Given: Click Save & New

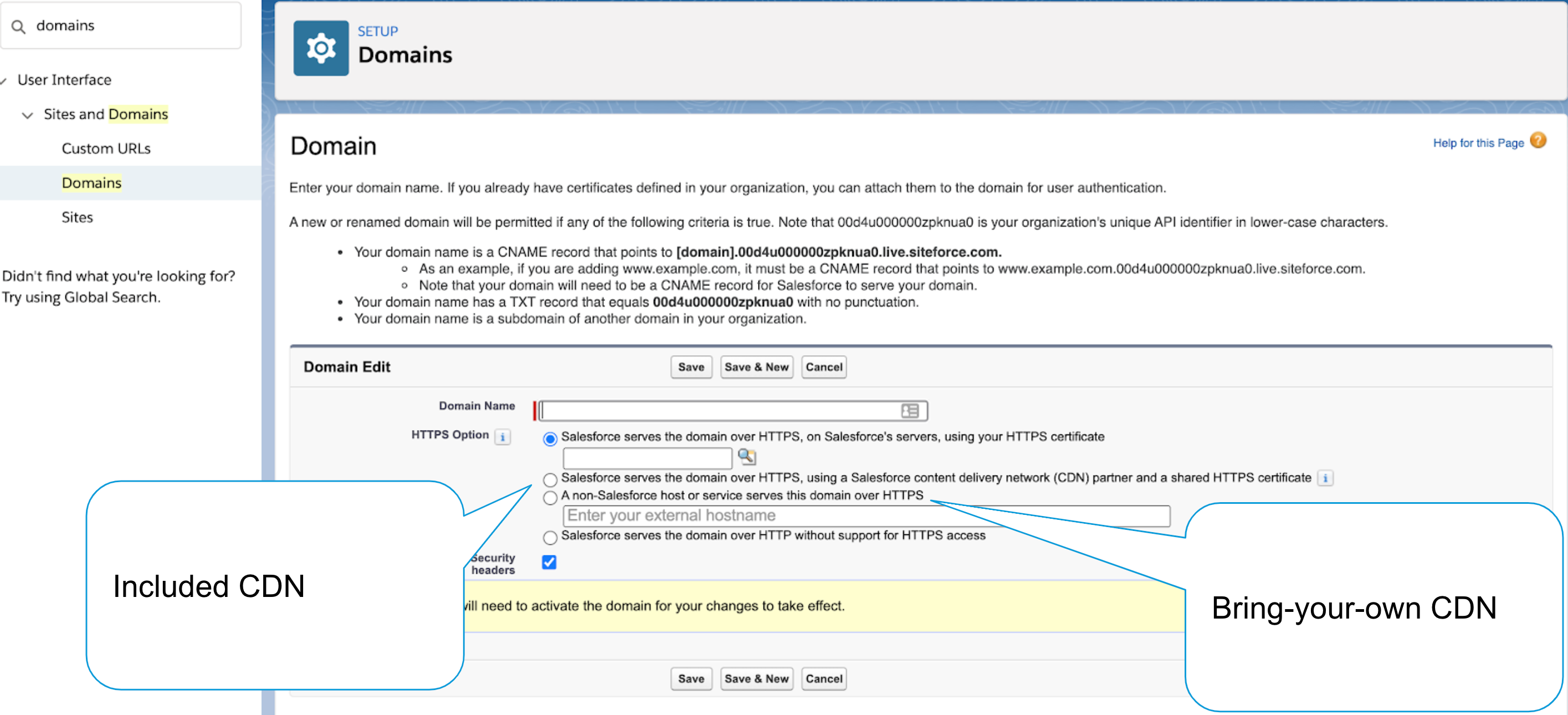Looking at the screenshot, I should point(757,366).
